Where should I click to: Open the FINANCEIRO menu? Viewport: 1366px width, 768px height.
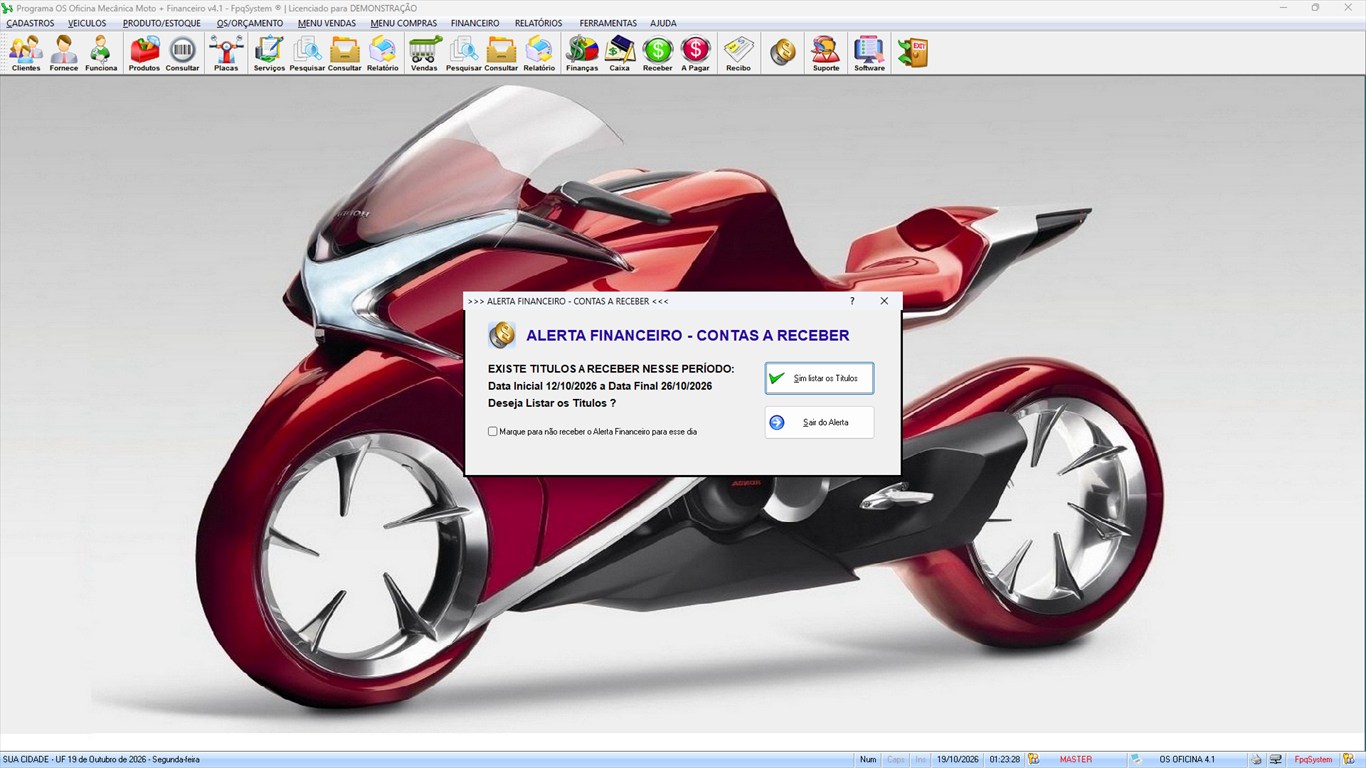pos(475,23)
